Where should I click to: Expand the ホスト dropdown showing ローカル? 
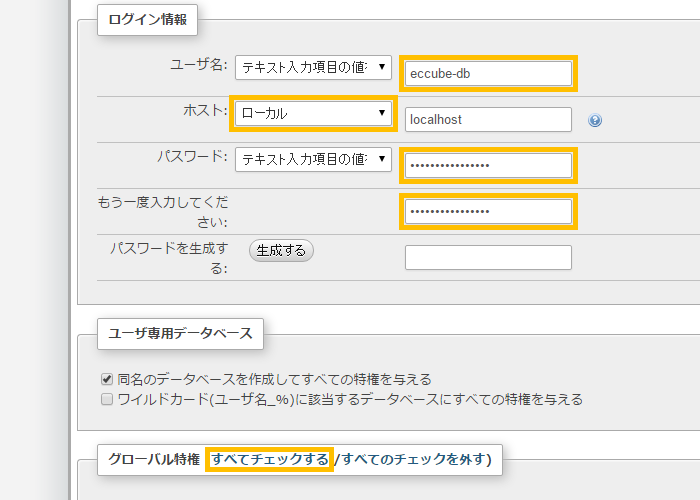tap(311, 113)
